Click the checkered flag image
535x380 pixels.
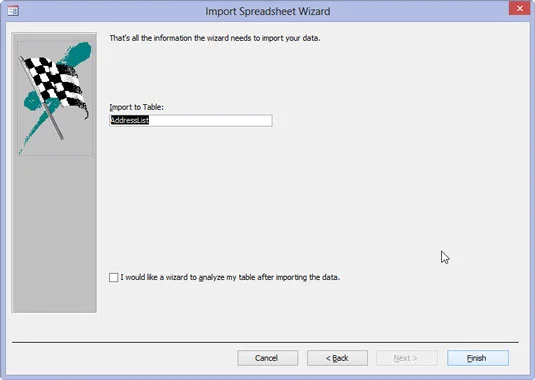point(55,98)
